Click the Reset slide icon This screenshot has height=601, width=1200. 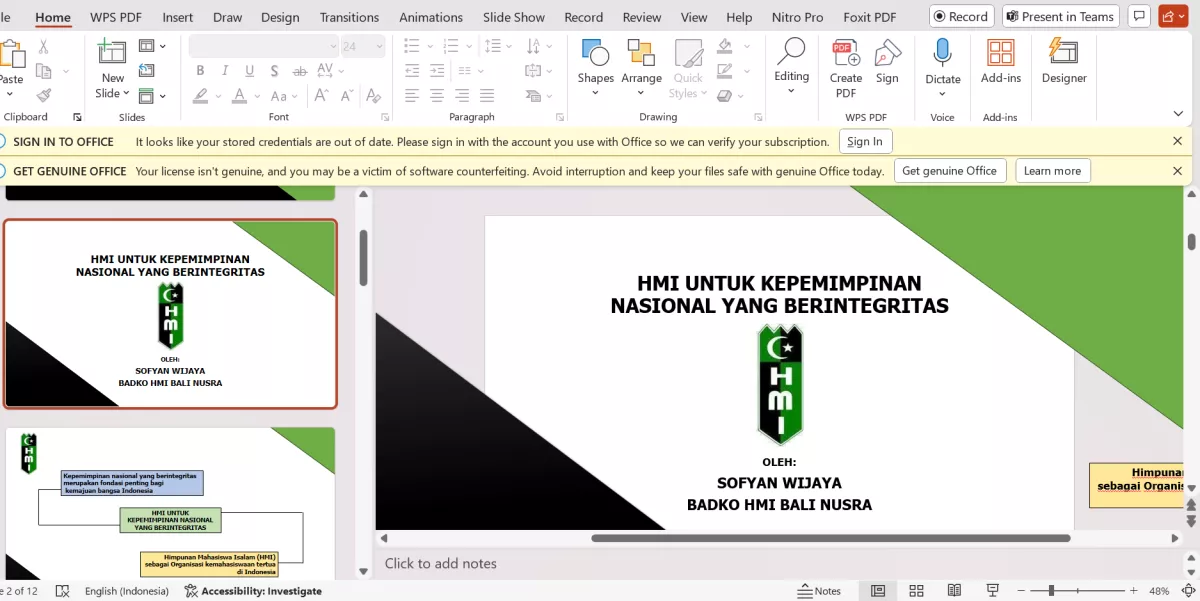coord(147,70)
